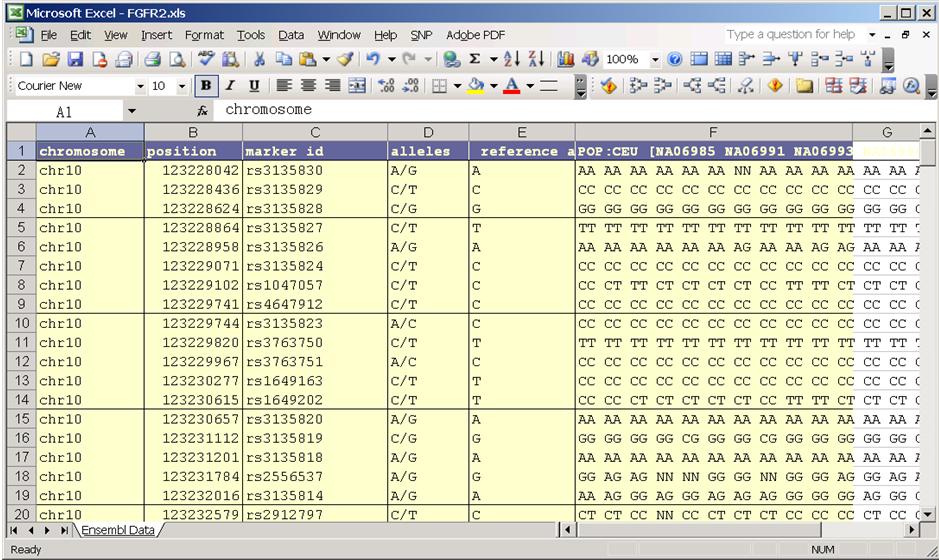Click the Save floppy disk icon
The height and width of the screenshot is (560, 939).
pyautogui.click(x=73, y=60)
